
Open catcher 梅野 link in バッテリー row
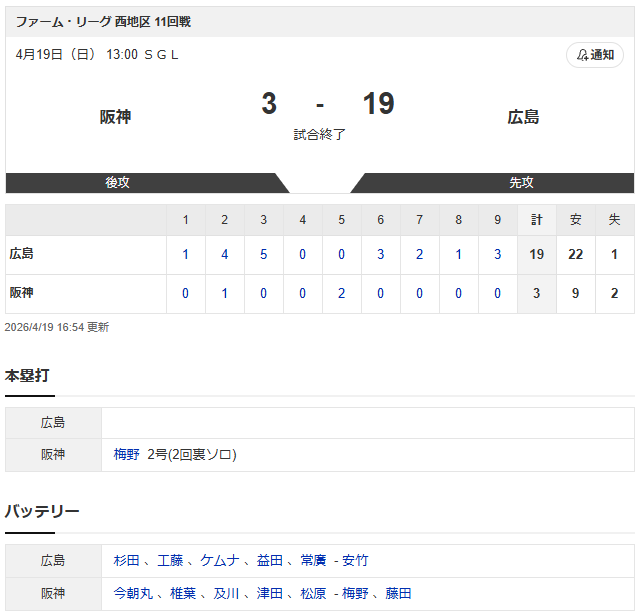(355, 593)
